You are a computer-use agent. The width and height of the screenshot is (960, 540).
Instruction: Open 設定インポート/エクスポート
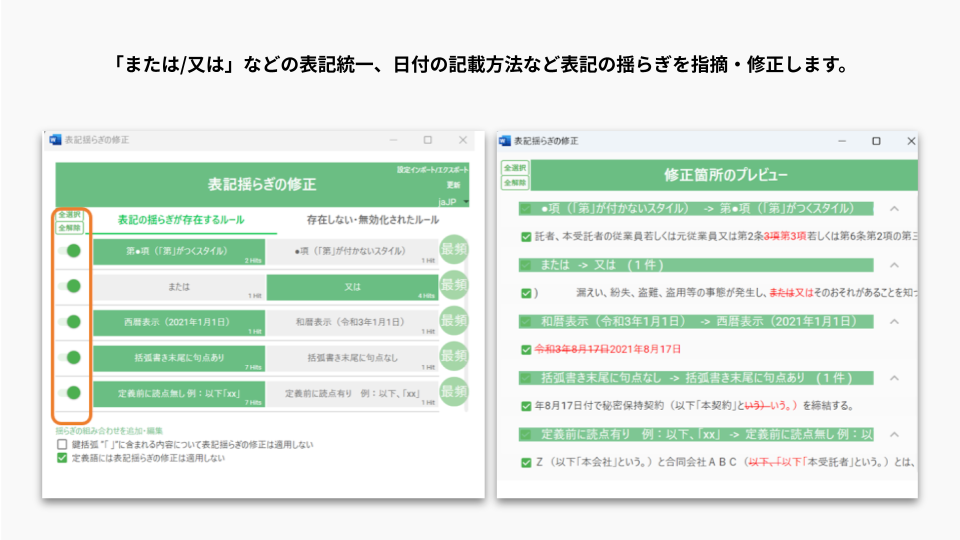tap(432, 170)
